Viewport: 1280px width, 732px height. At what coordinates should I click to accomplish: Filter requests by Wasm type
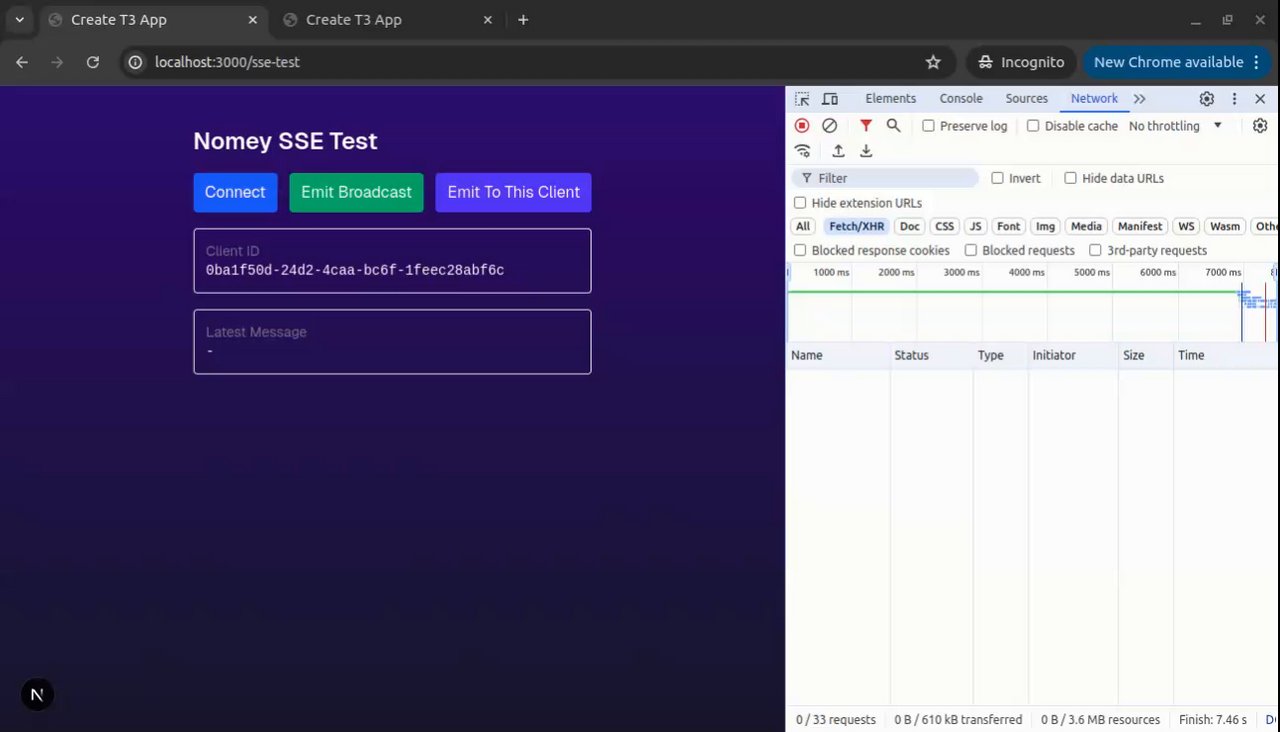1225,227
